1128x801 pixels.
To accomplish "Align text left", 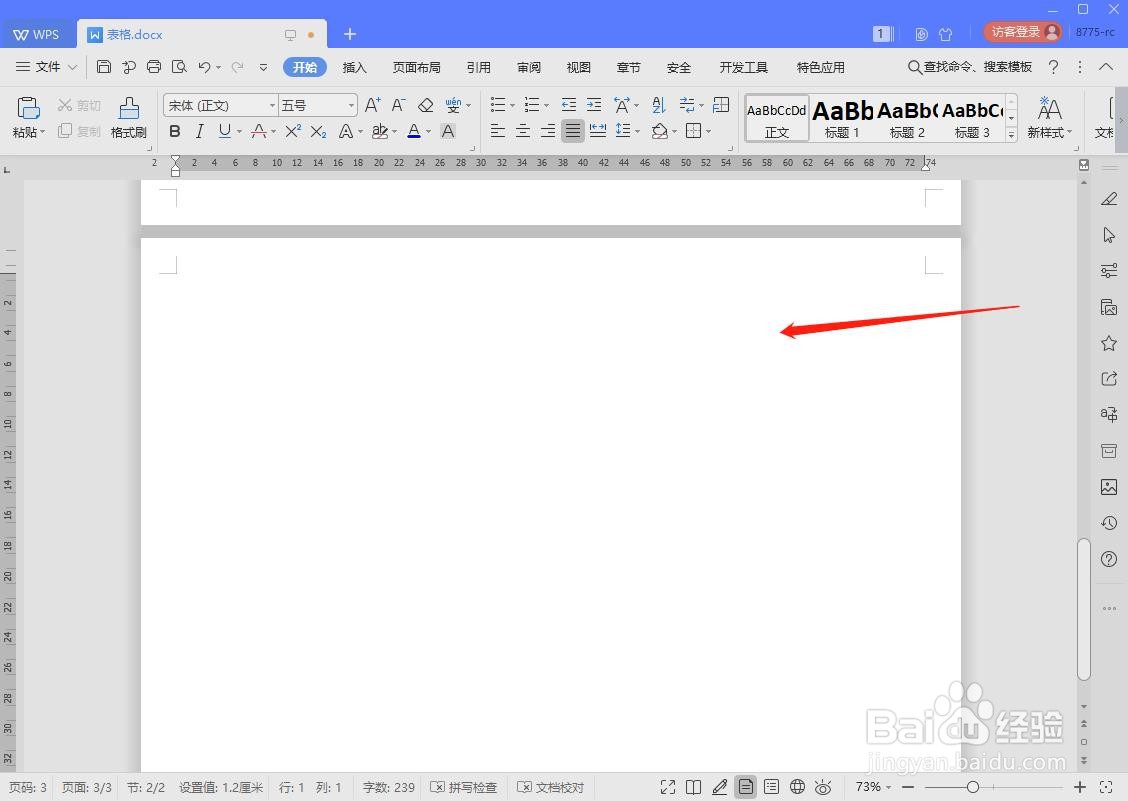I will coord(498,130).
